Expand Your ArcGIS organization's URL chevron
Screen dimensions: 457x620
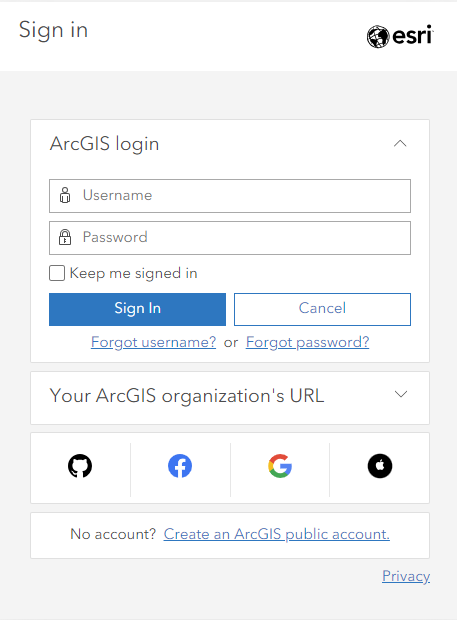click(x=401, y=394)
